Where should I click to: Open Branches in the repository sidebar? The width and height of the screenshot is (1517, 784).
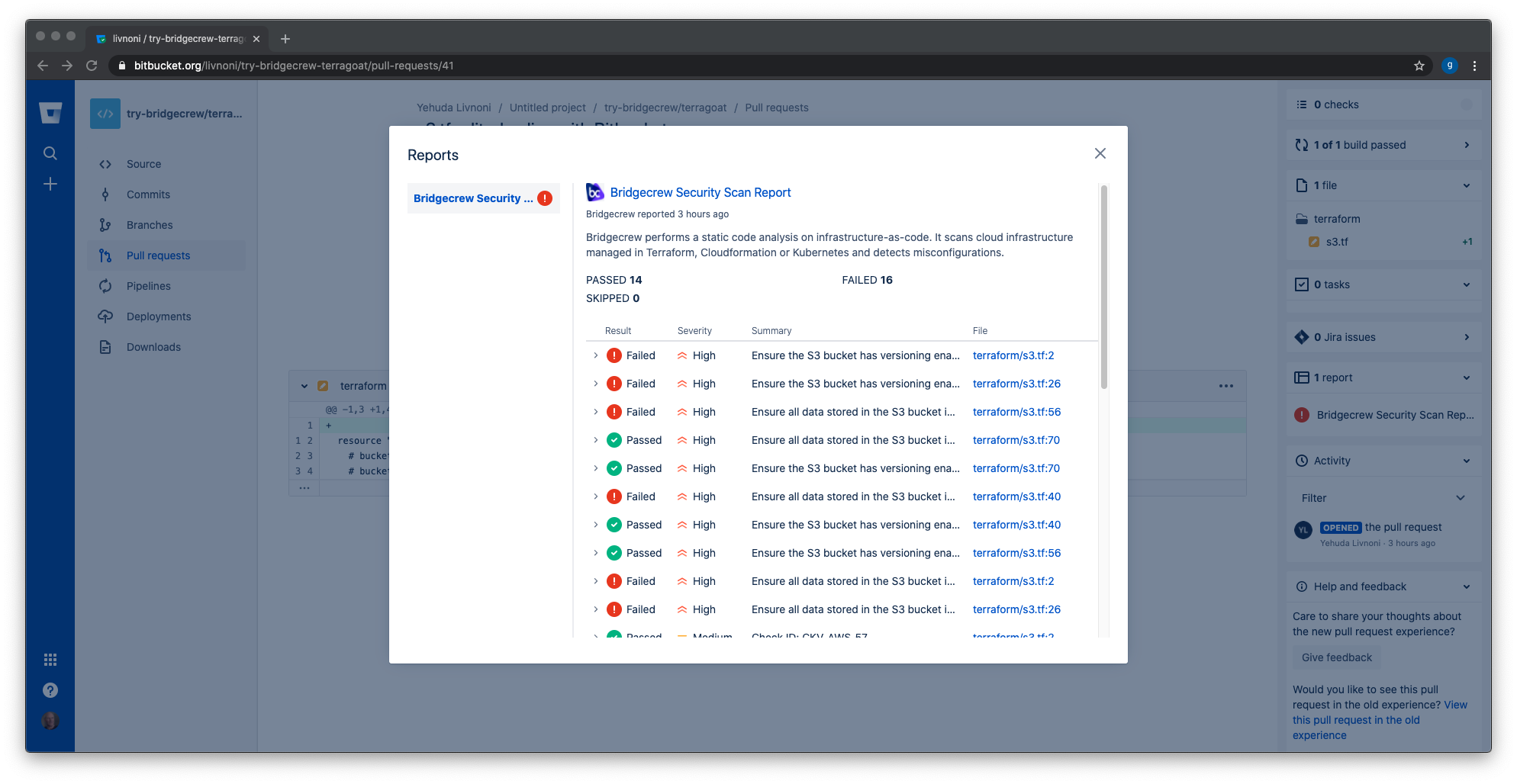[166, 225]
